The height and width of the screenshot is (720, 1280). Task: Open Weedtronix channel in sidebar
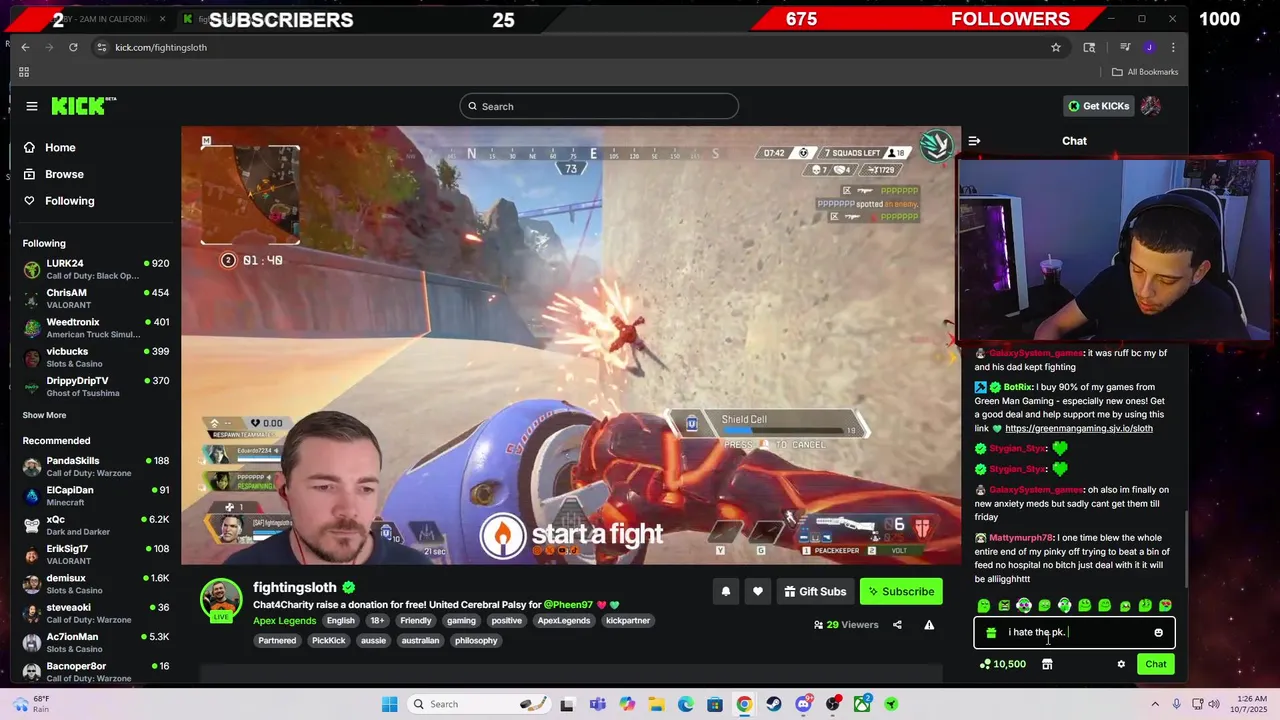pyautogui.click(x=96, y=327)
